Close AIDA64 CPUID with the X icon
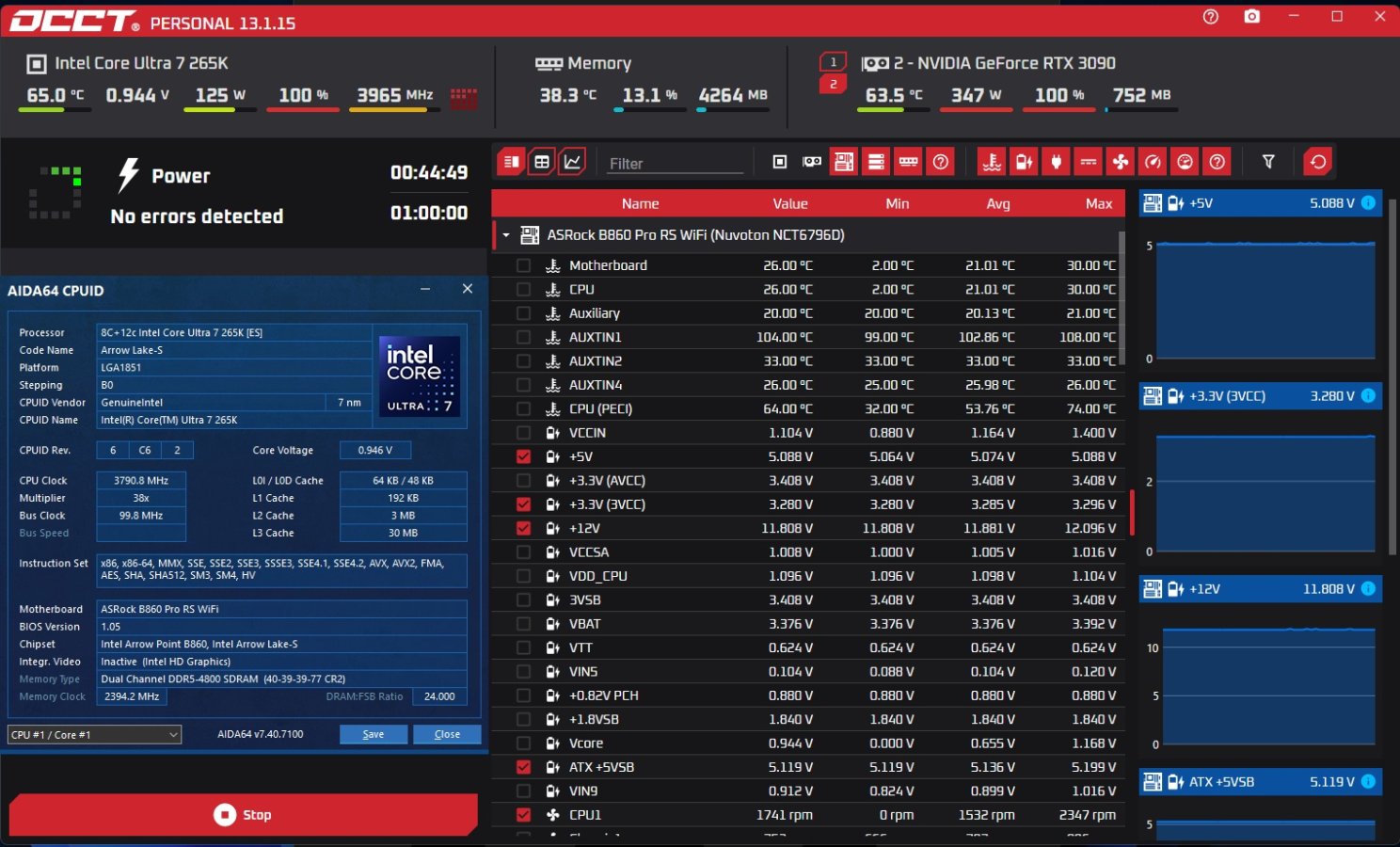This screenshot has width=1400, height=847. [468, 289]
